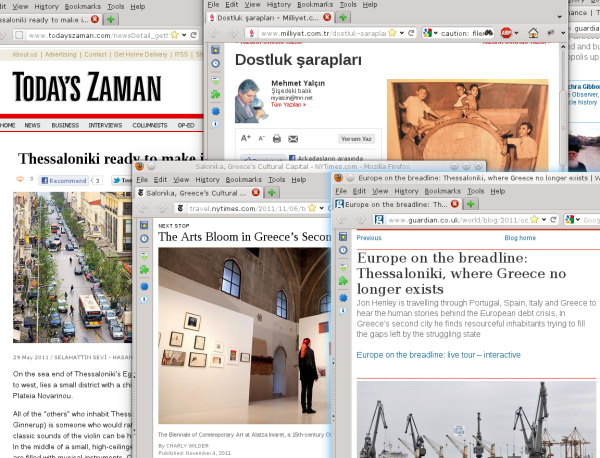Email the Milliyet article via the envelope icon

click(x=293, y=138)
